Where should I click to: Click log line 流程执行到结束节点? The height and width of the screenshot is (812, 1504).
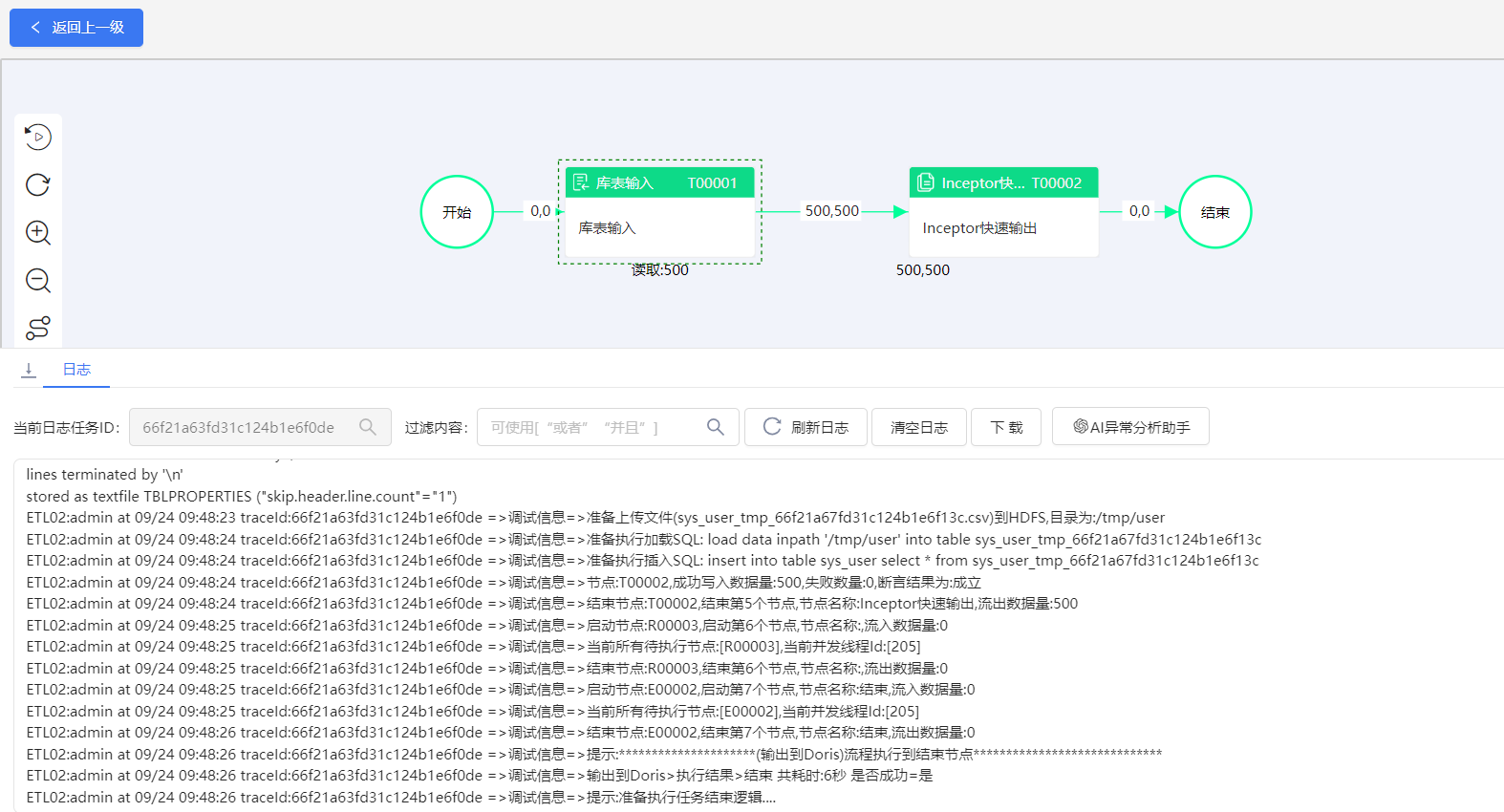[x=594, y=755]
